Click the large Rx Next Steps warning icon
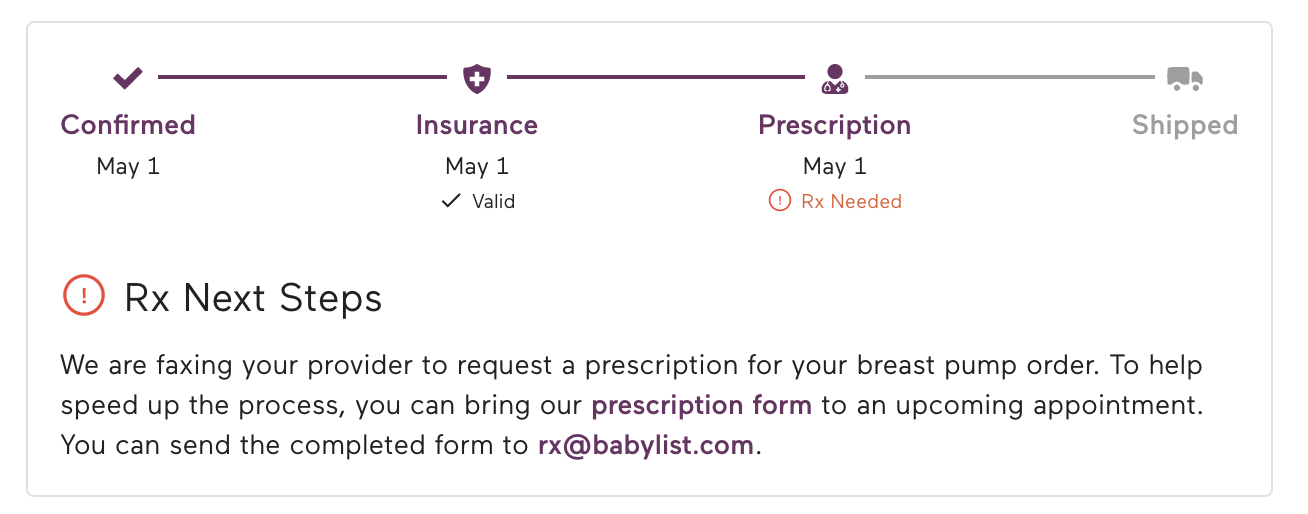1308x514 pixels. 83,295
